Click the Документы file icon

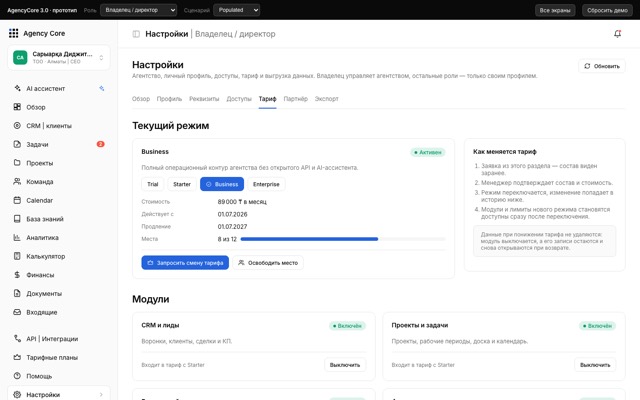[x=17, y=293]
